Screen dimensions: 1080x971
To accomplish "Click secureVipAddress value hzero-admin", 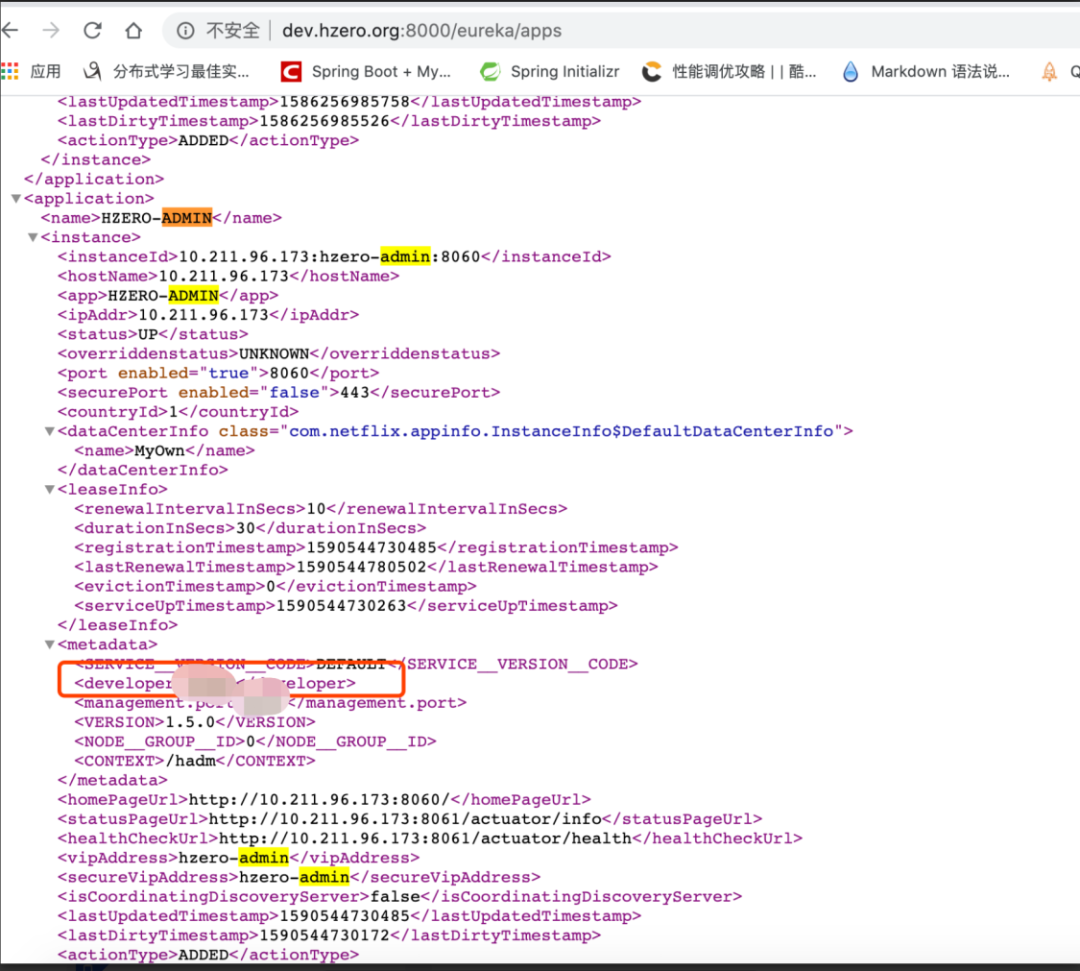I will point(294,877).
